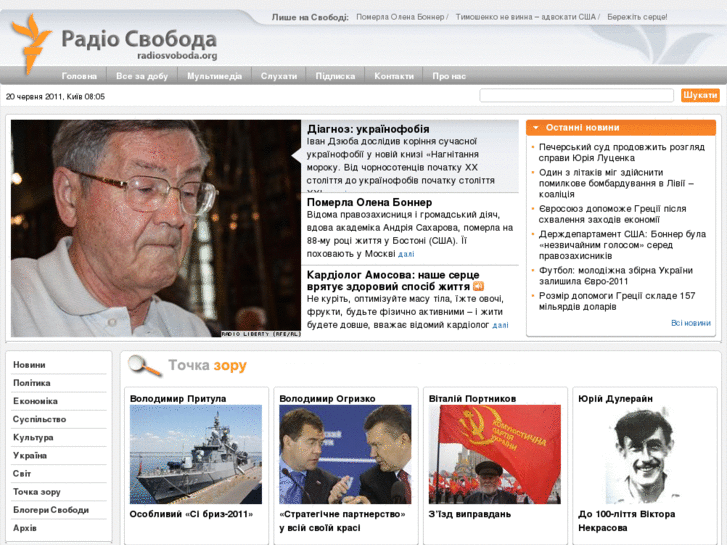This screenshot has width=727, height=545.
Task: Open the Все за добу menu item
Action: pos(142,76)
